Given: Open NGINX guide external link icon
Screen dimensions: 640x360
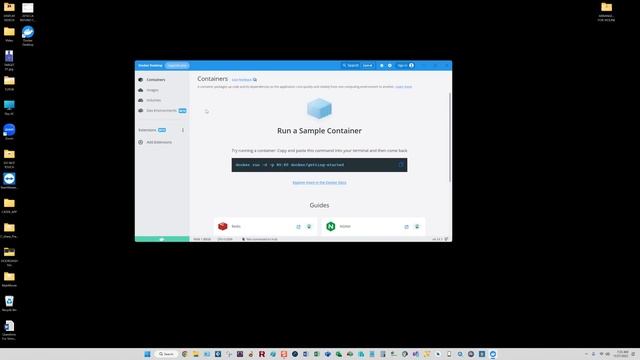Looking at the screenshot, I should pyautogui.click(x=407, y=227).
